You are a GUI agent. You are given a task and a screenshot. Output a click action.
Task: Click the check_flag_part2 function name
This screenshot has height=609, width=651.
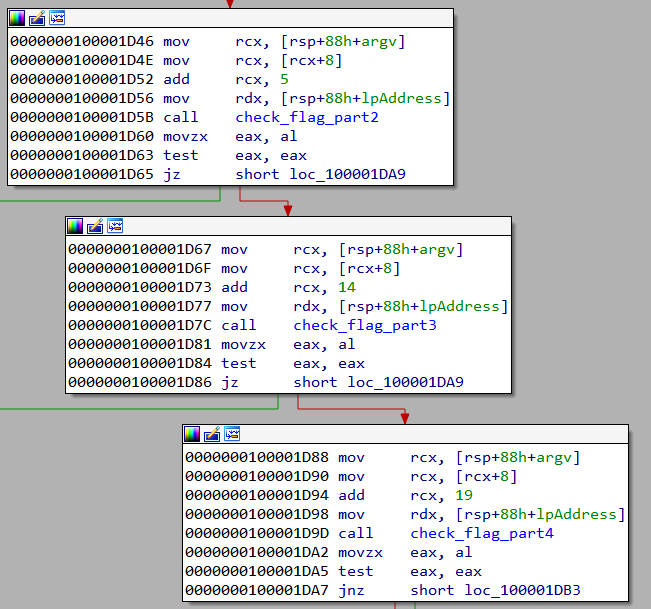pyautogui.click(x=307, y=117)
